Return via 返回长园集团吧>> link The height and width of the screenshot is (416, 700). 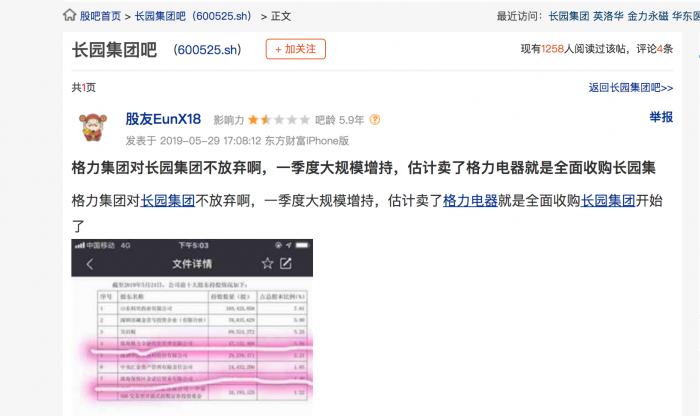[x=630, y=87]
